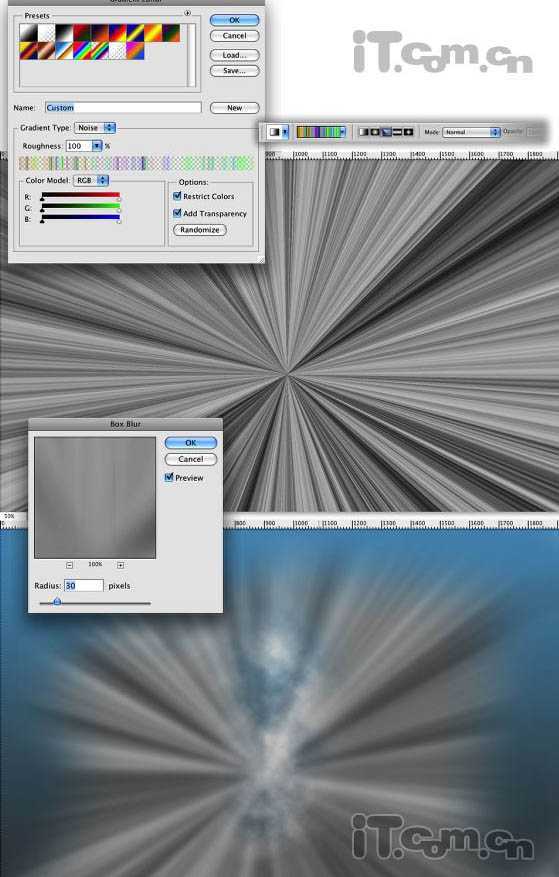Click OK in the Gradient Editor
Viewport: 559px width, 877px height.
(x=234, y=20)
